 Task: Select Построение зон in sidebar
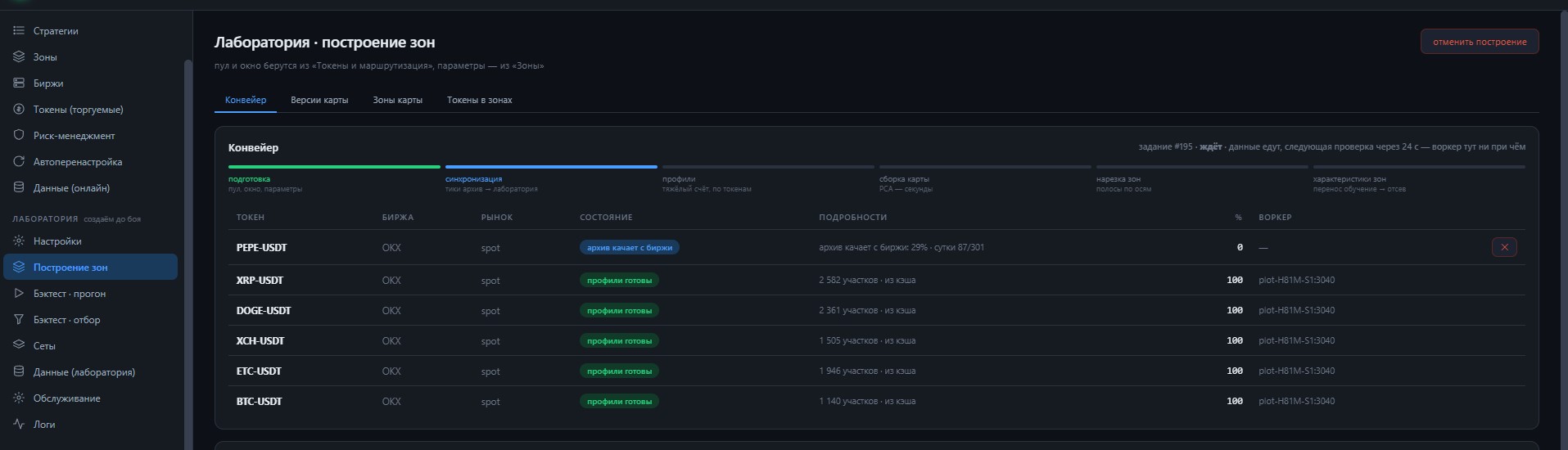coord(90,268)
